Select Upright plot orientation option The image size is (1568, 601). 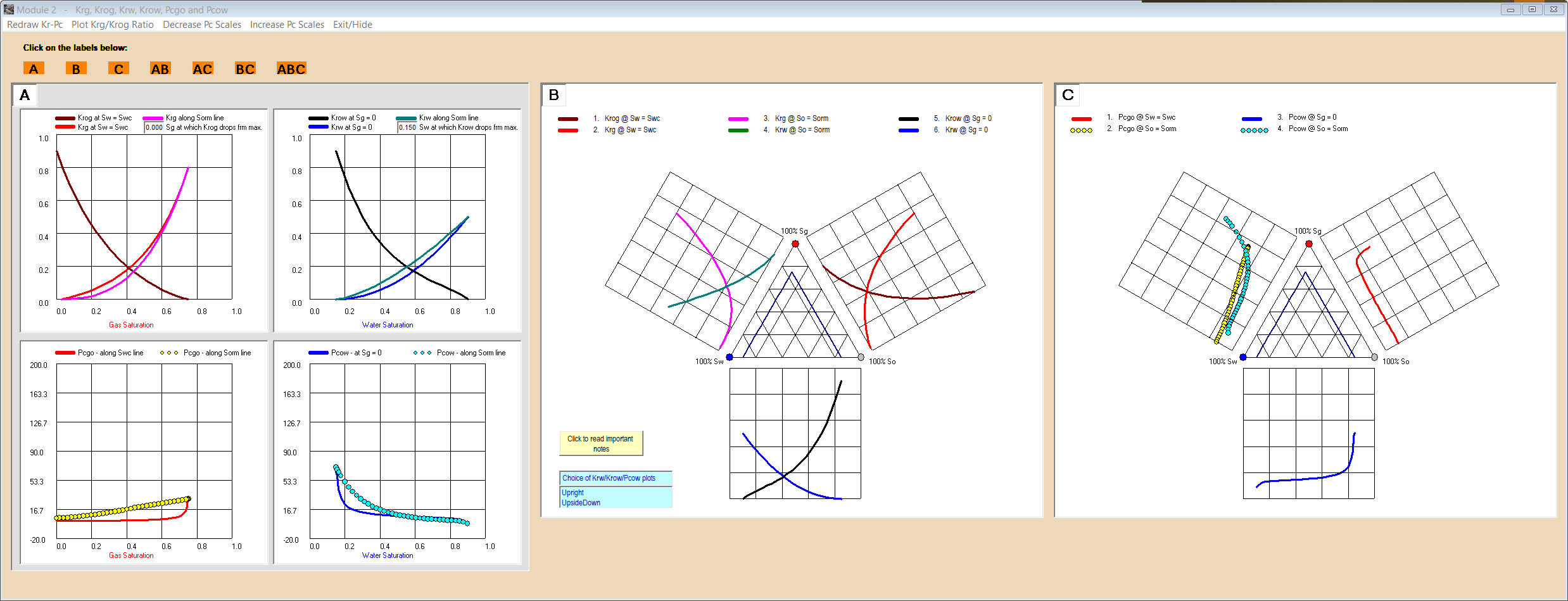573,492
